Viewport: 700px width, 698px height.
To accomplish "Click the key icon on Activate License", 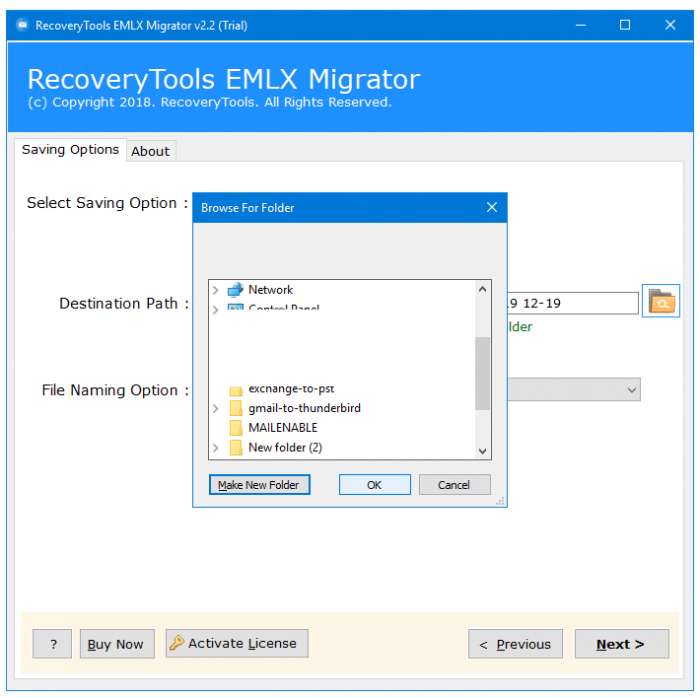I will point(176,643).
